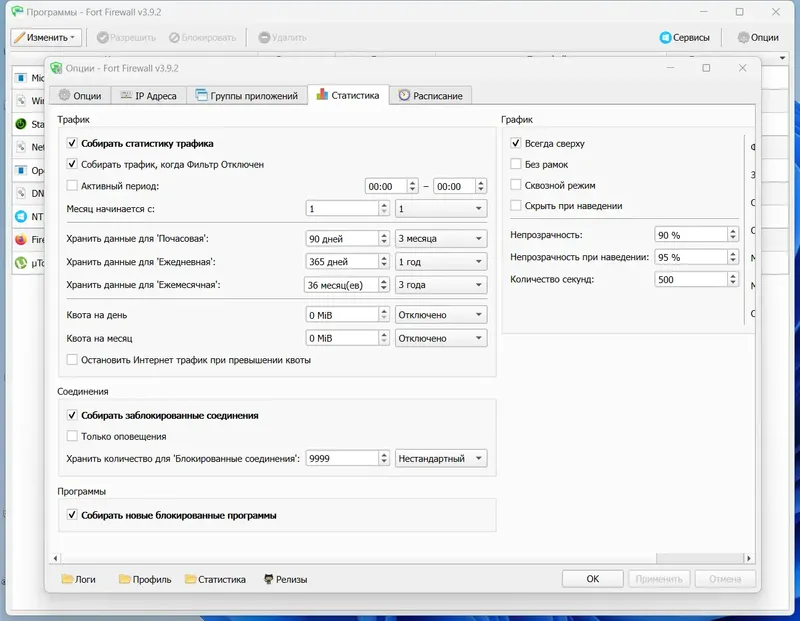Click the horizontal scrollbar right arrow
This screenshot has height=621, width=800.
(x=748, y=558)
